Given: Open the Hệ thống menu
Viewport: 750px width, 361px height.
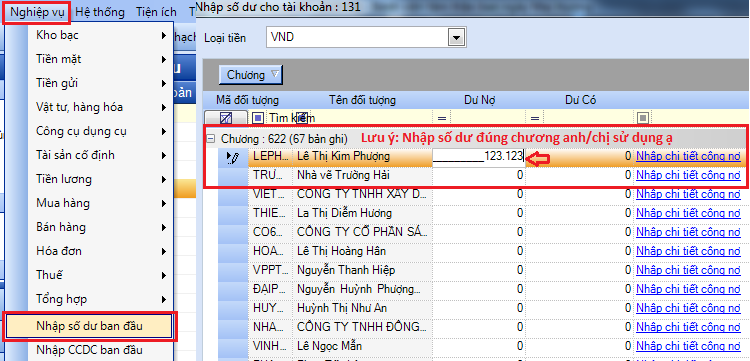Looking at the screenshot, I should pos(100,11).
